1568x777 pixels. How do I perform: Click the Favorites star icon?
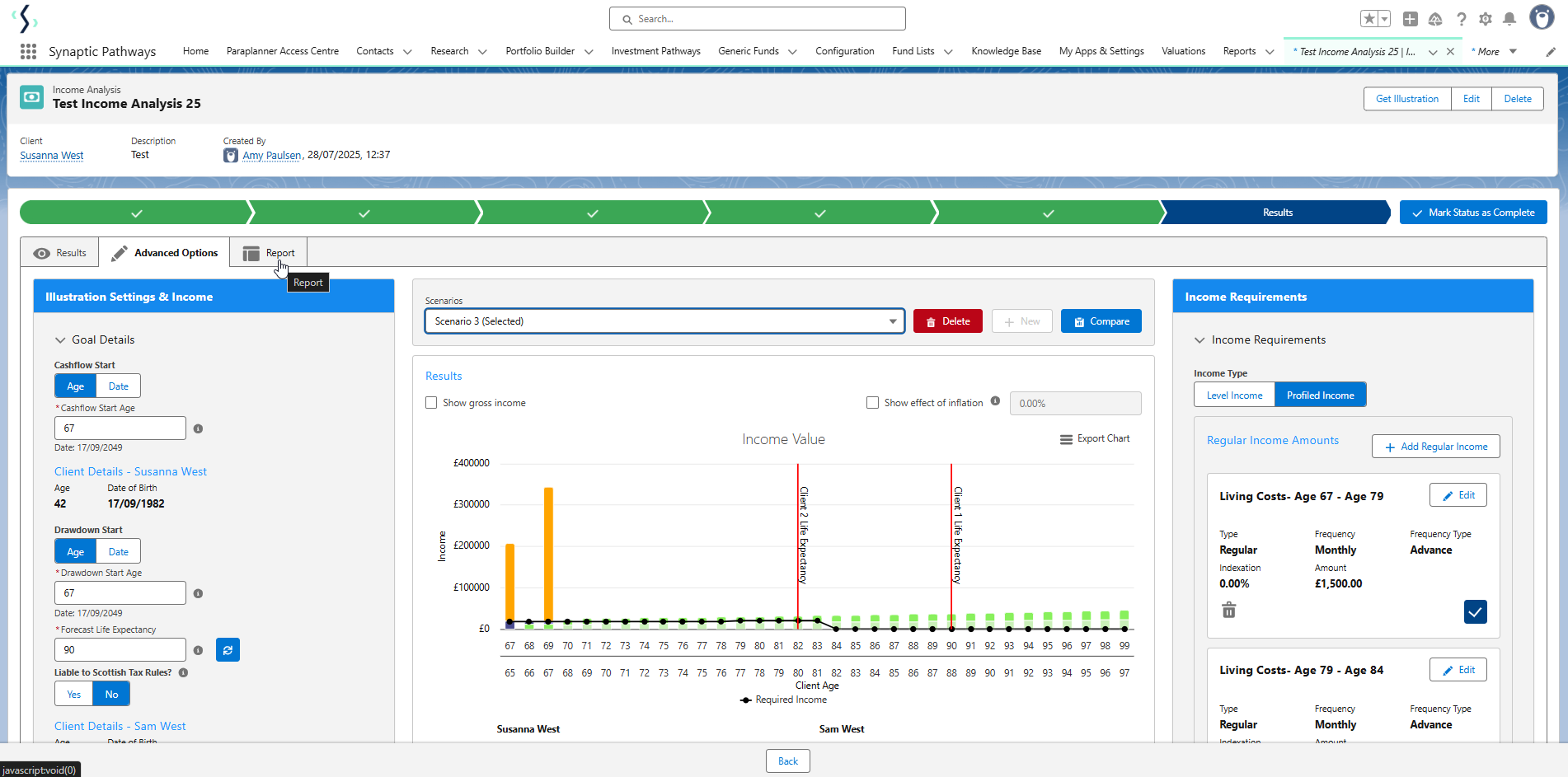(1369, 19)
